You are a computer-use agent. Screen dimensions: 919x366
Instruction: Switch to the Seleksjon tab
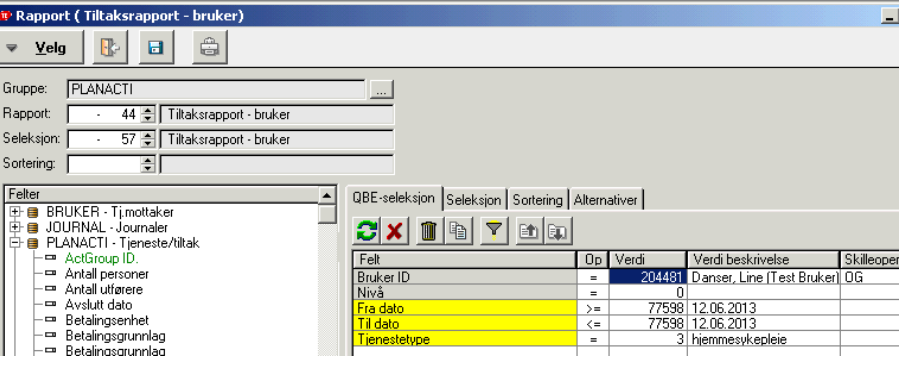click(474, 200)
